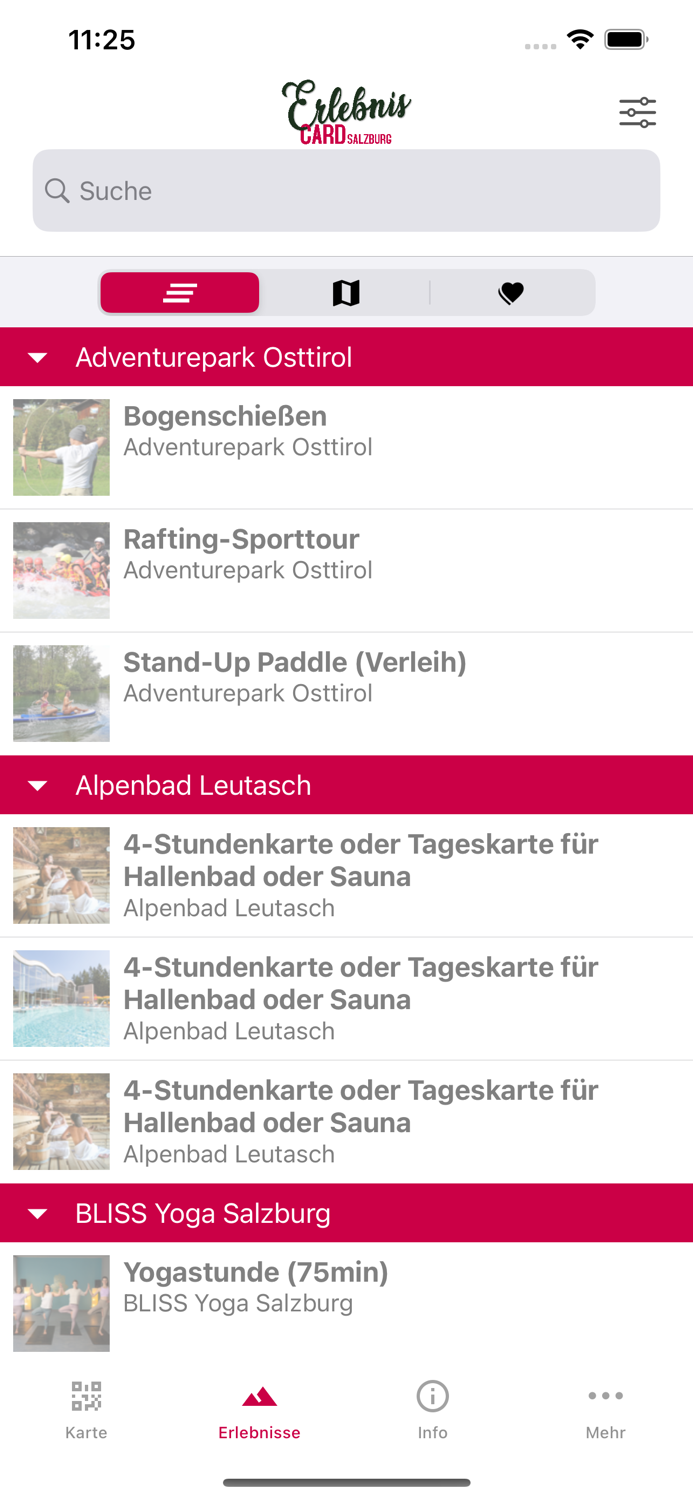Switch to the Info tab
The height and width of the screenshot is (1500, 693).
[x=432, y=1408]
